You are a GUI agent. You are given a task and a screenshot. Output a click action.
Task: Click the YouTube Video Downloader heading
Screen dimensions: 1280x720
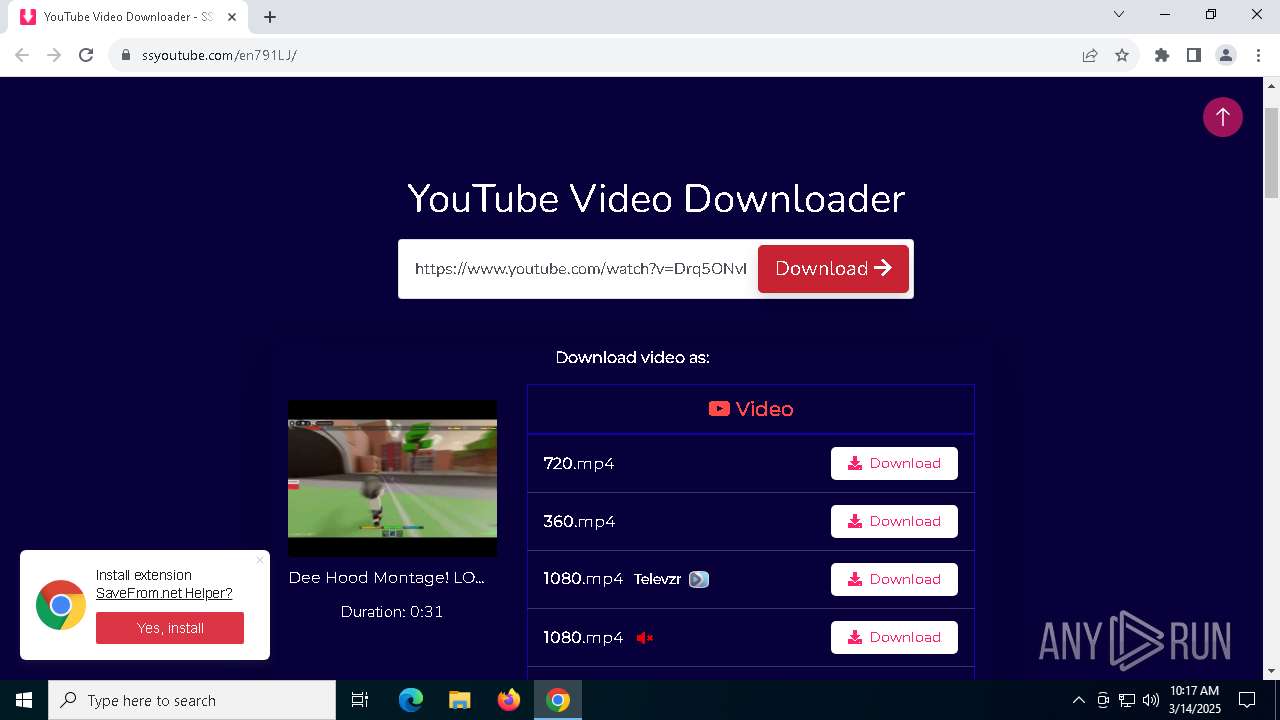tap(656, 198)
